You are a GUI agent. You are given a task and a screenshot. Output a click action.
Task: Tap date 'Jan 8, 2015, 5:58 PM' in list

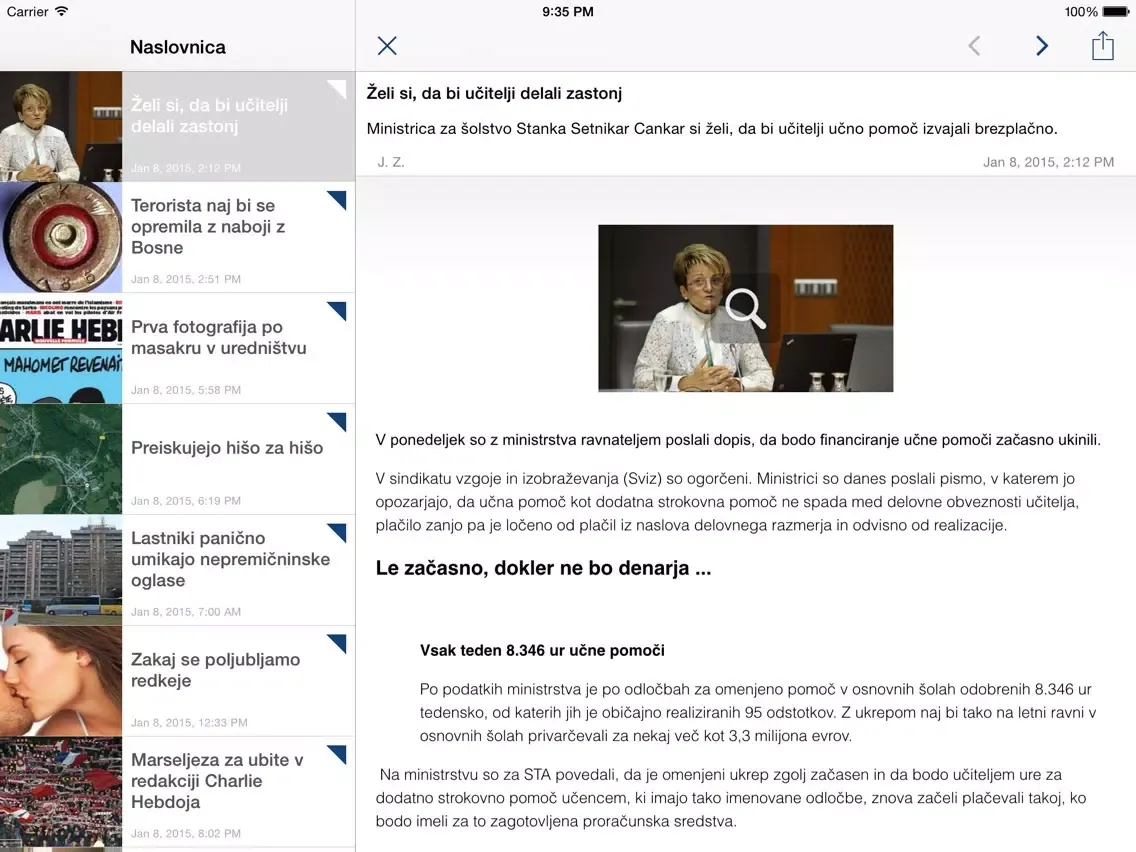pos(185,390)
